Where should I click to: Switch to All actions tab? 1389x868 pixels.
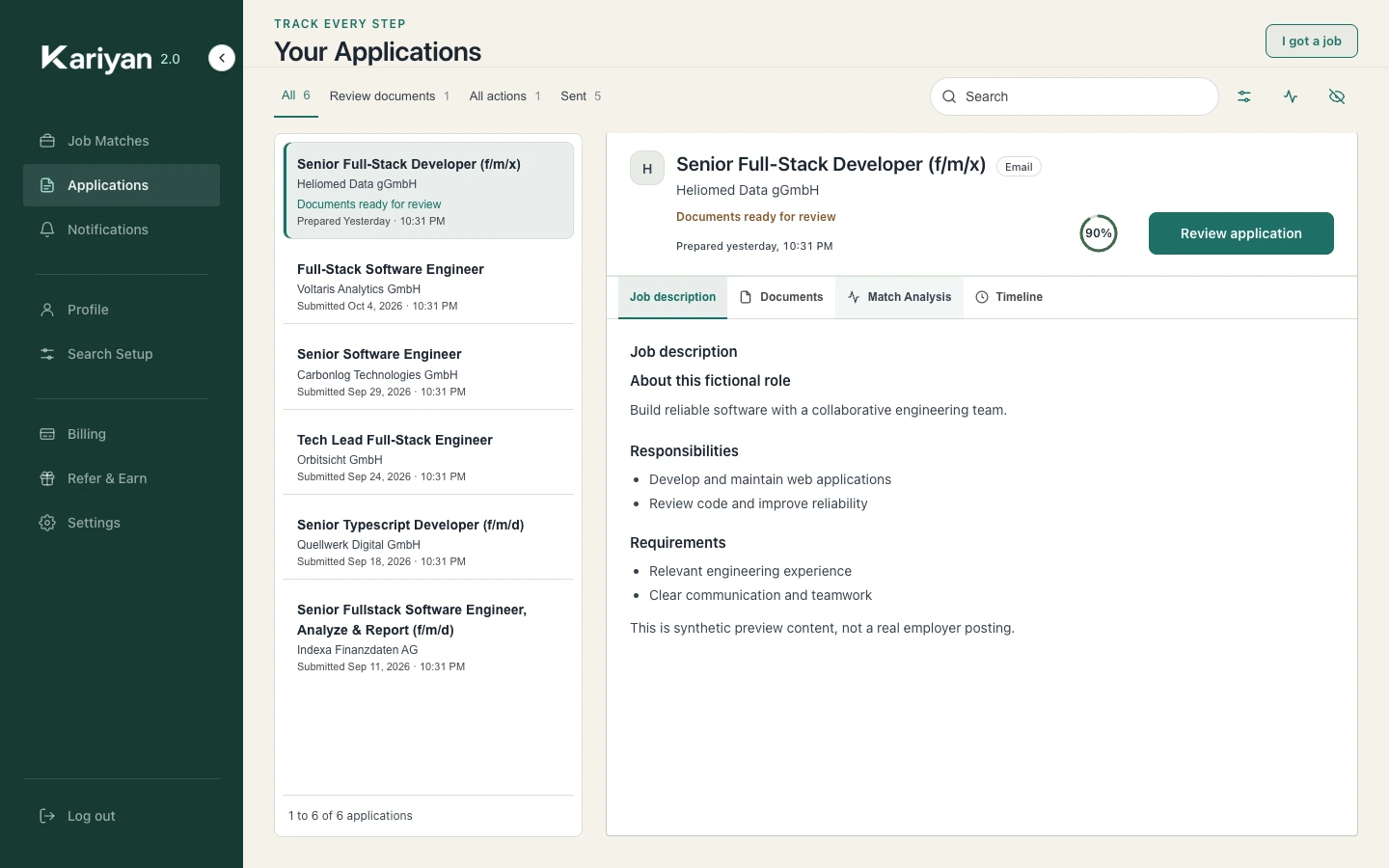504,96
